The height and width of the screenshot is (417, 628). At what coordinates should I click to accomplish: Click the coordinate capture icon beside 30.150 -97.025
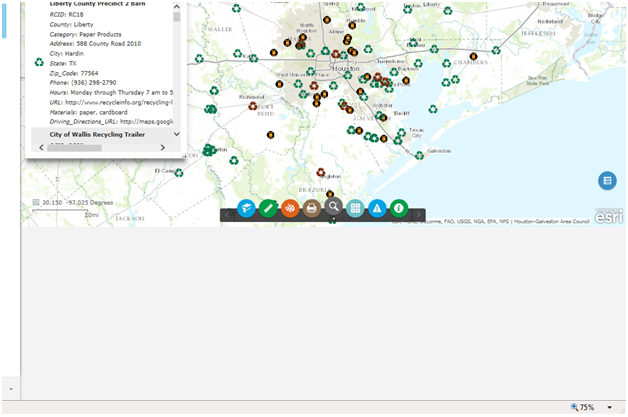tap(36, 202)
